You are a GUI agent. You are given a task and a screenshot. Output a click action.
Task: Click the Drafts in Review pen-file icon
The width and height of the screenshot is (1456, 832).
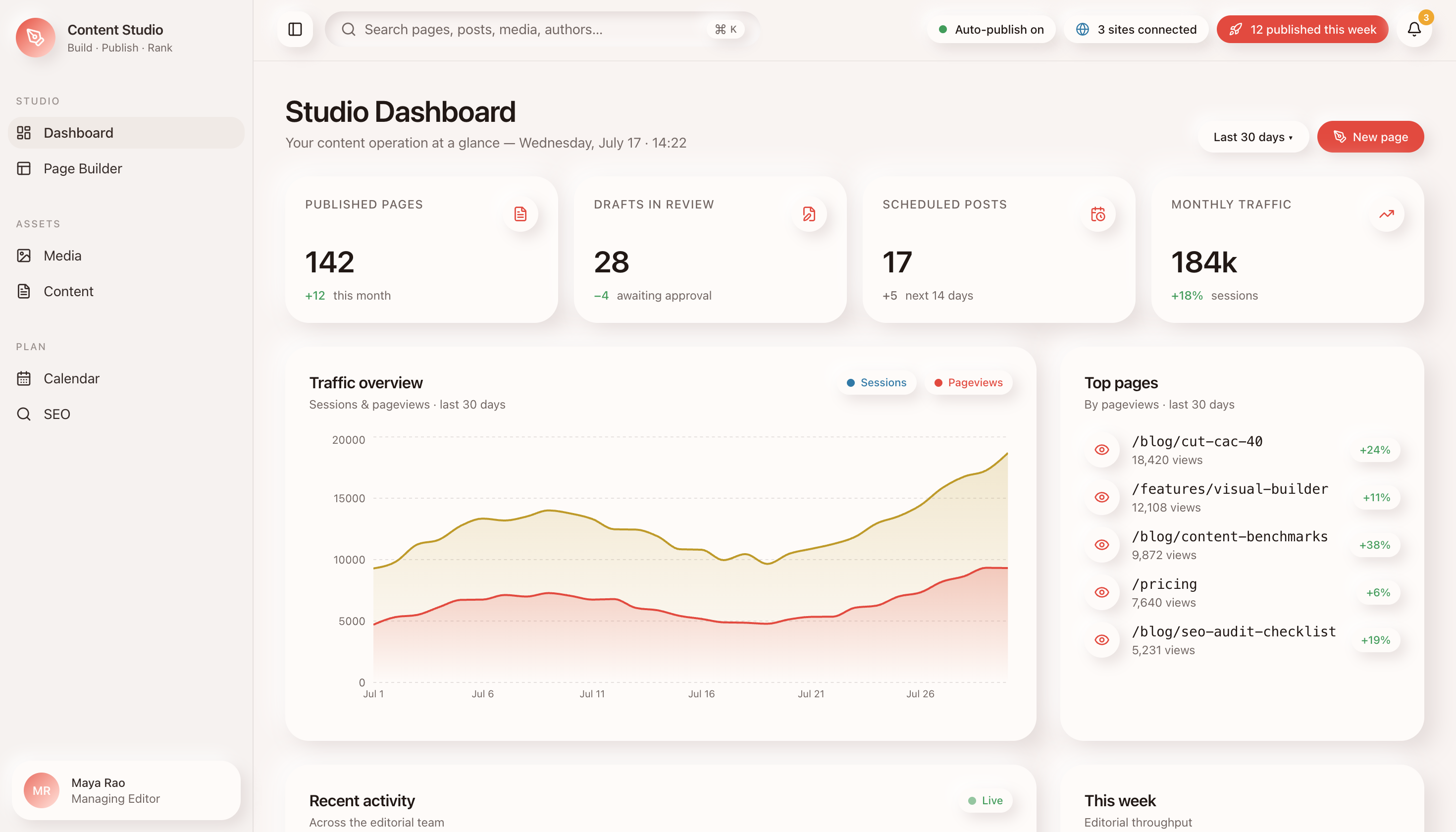pyautogui.click(x=809, y=214)
